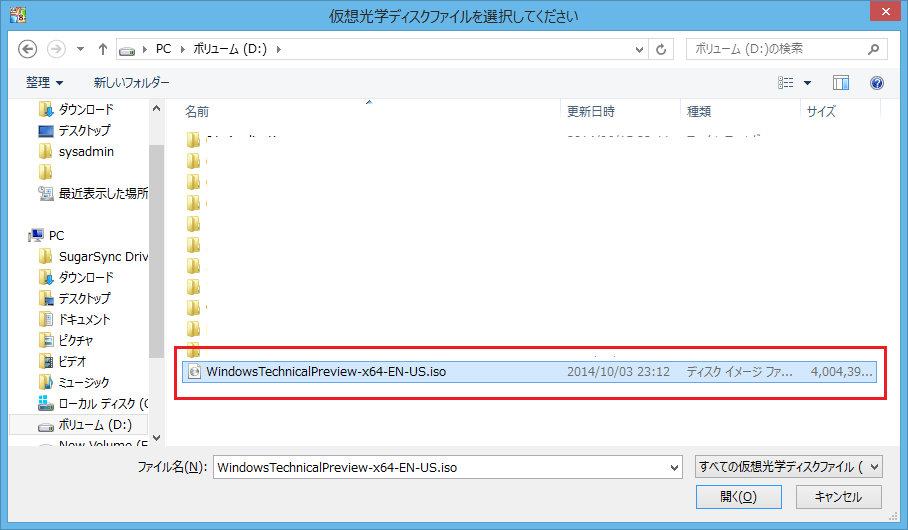
Task: Click the PC breadcrumb in address bar
Action: point(163,49)
